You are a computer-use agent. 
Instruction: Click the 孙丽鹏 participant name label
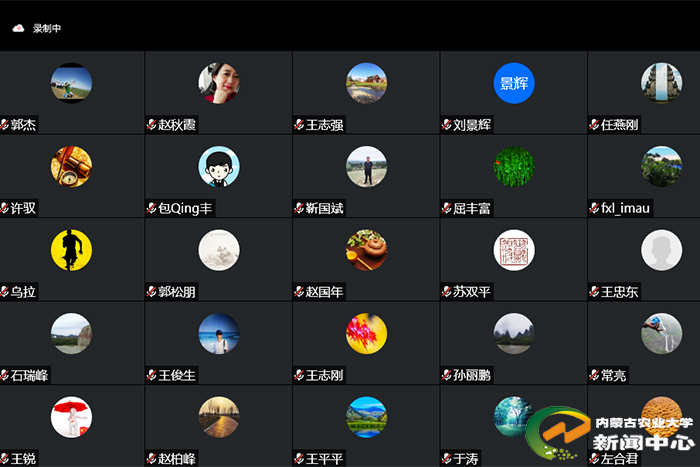point(472,375)
